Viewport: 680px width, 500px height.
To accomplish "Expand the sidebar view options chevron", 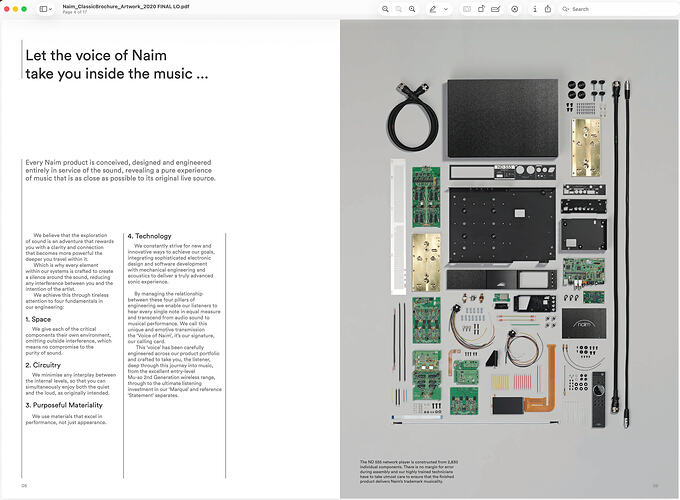I will tap(50, 9).
